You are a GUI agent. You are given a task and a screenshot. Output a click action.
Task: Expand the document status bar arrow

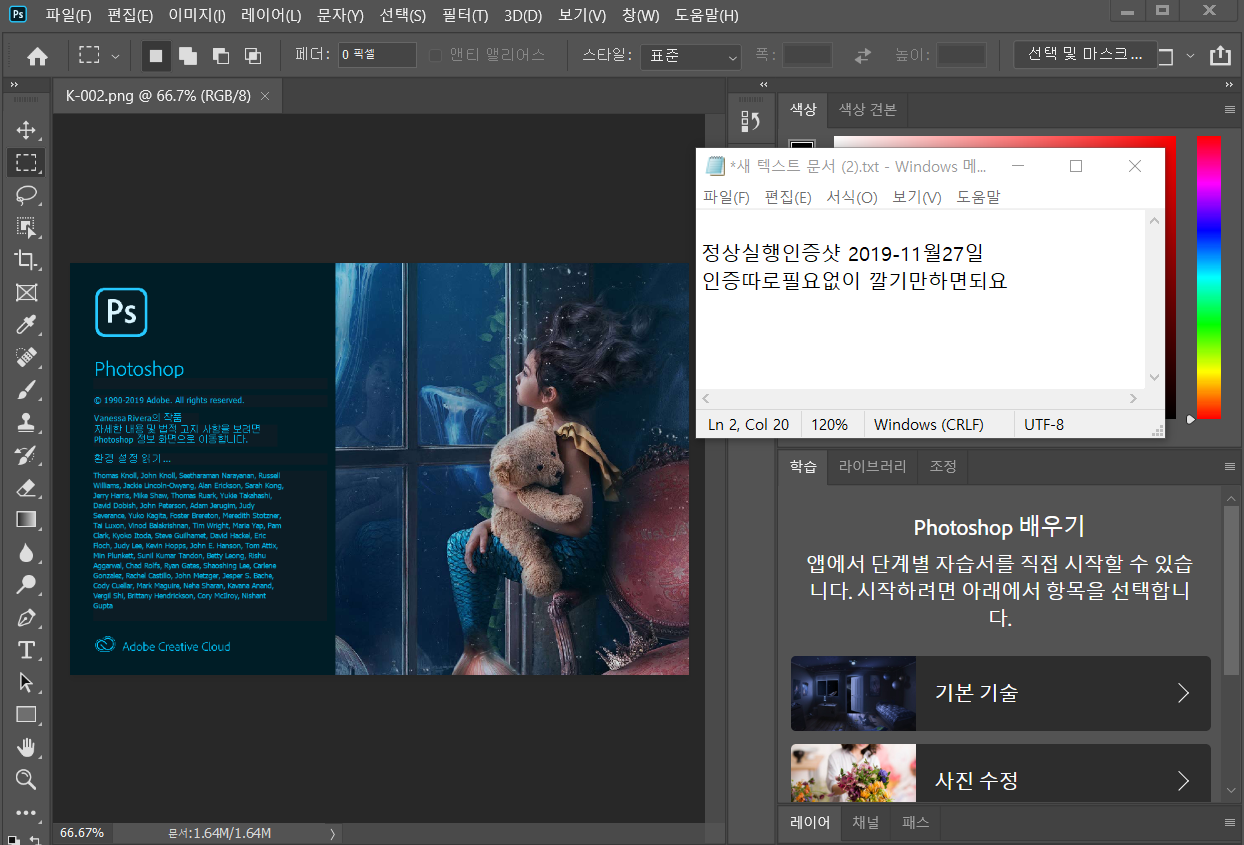click(332, 833)
